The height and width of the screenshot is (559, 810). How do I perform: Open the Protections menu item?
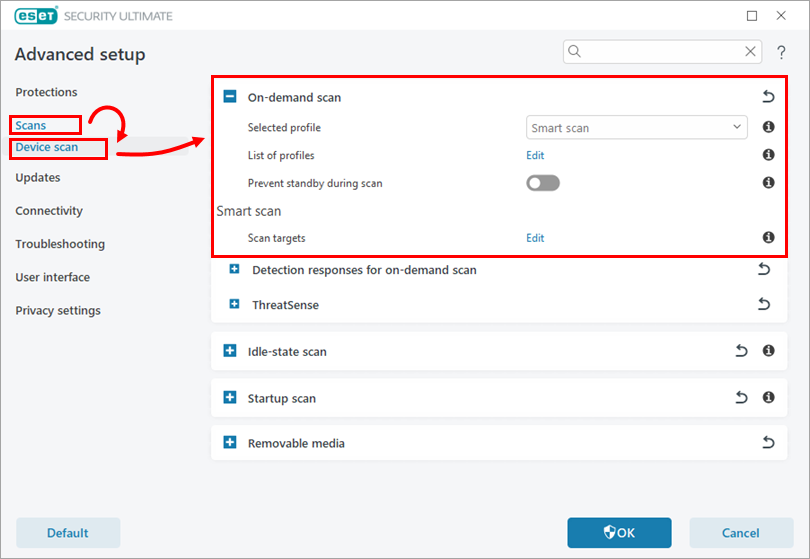(x=46, y=92)
